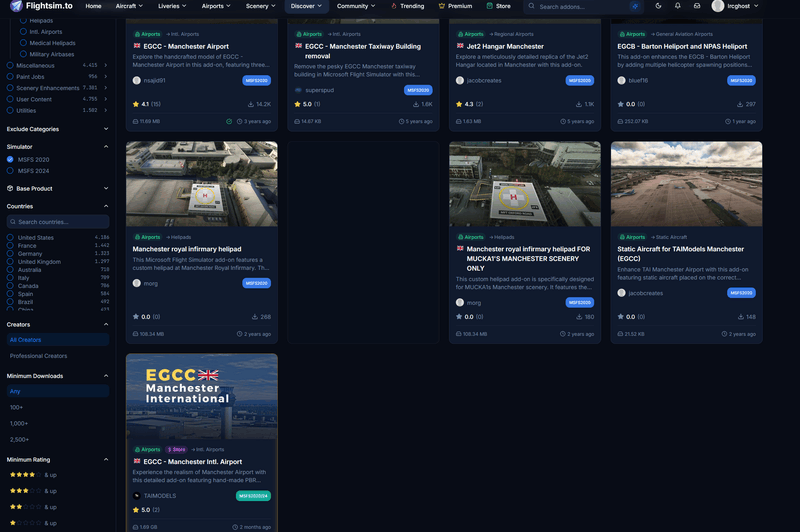Click the Premium crown icon
Viewport: 800px width, 532px height.
(442, 6)
